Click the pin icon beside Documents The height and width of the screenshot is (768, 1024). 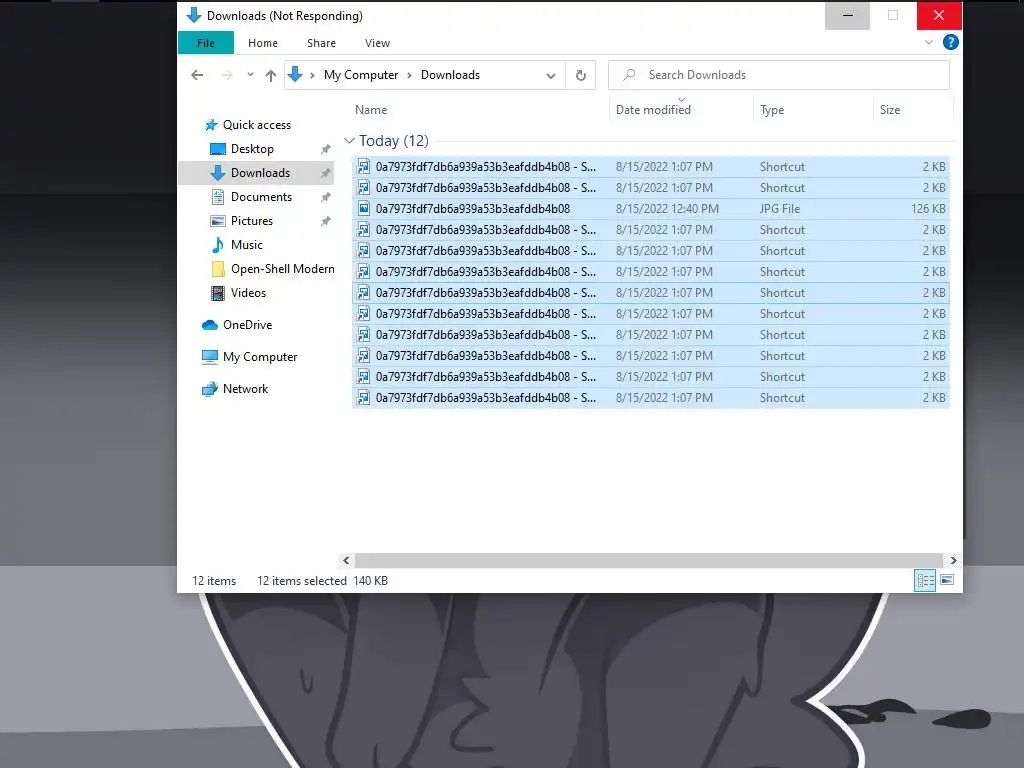click(325, 197)
